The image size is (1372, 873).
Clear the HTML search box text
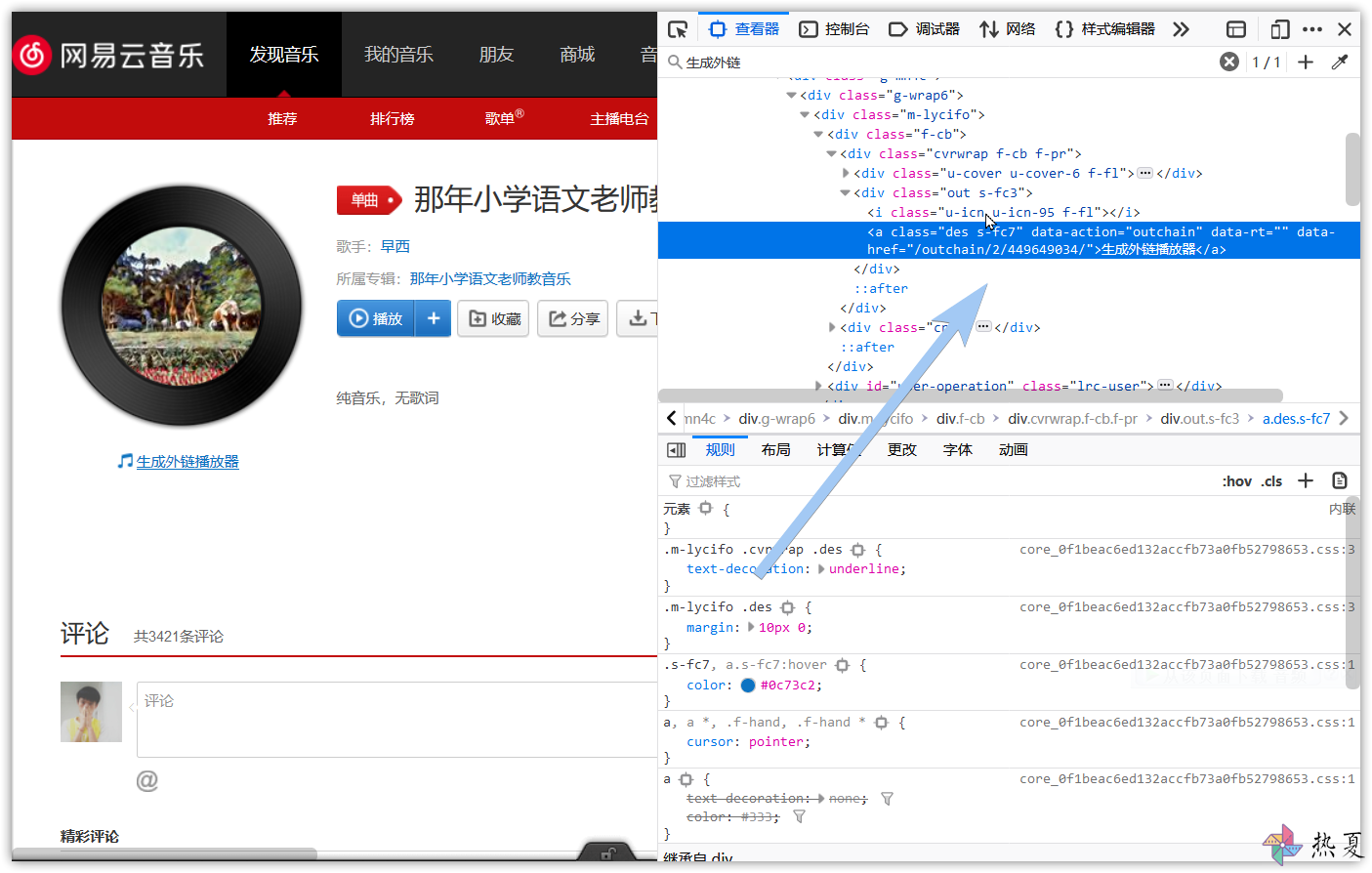coord(1229,62)
